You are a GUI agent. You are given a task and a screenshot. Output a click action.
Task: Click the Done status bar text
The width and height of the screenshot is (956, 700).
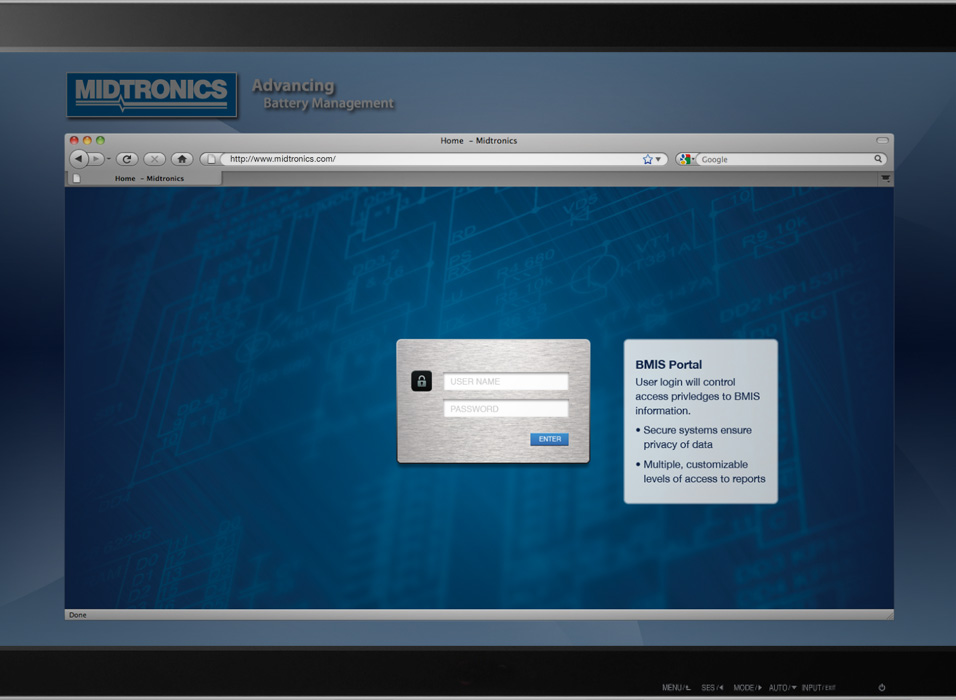pyautogui.click(x=77, y=615)
